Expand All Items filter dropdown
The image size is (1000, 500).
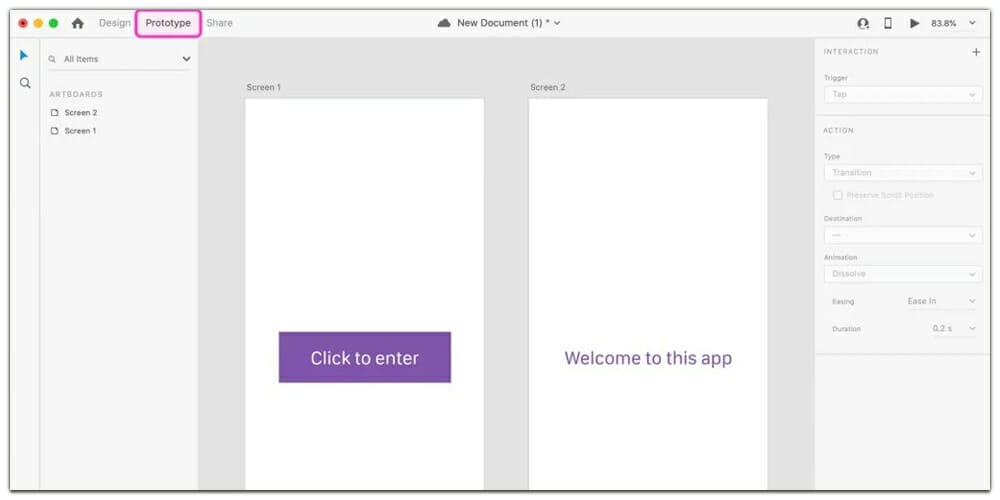(x=186, y=59)
